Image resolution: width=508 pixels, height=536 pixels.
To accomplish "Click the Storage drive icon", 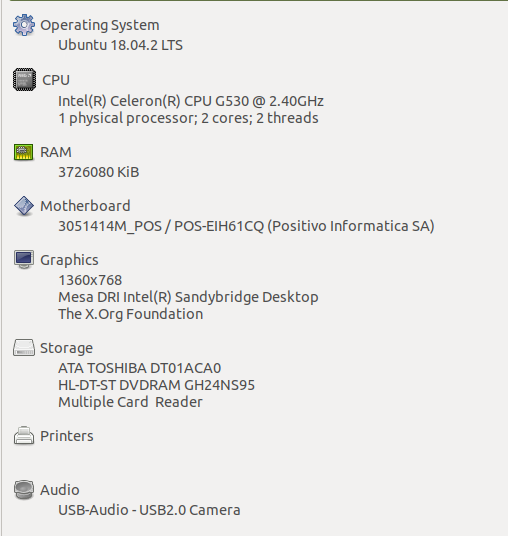I will (x=24, y=348).
